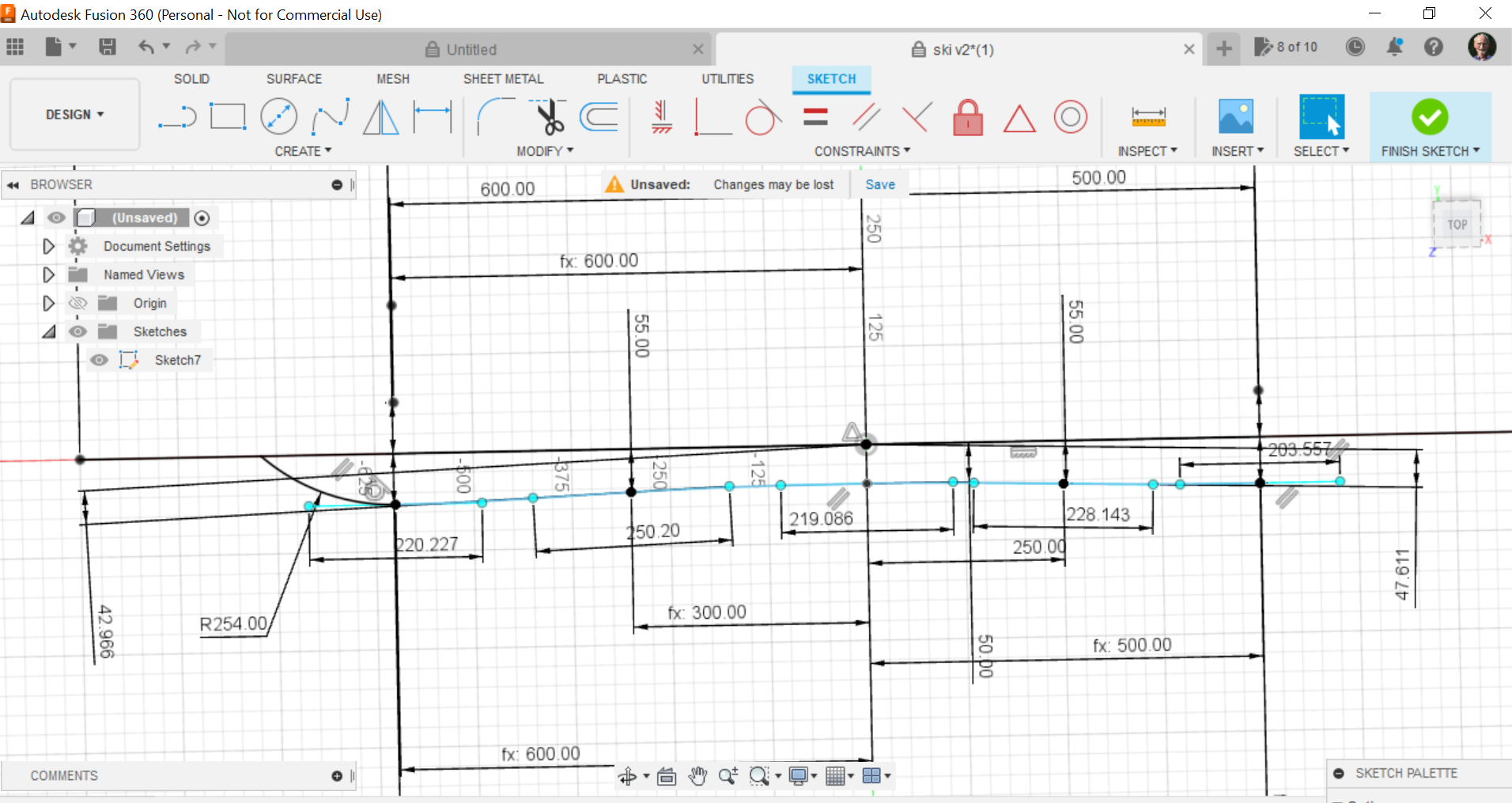
Task: Open the CONSTRAINTS dropdown menu
Action: point(862,151)
